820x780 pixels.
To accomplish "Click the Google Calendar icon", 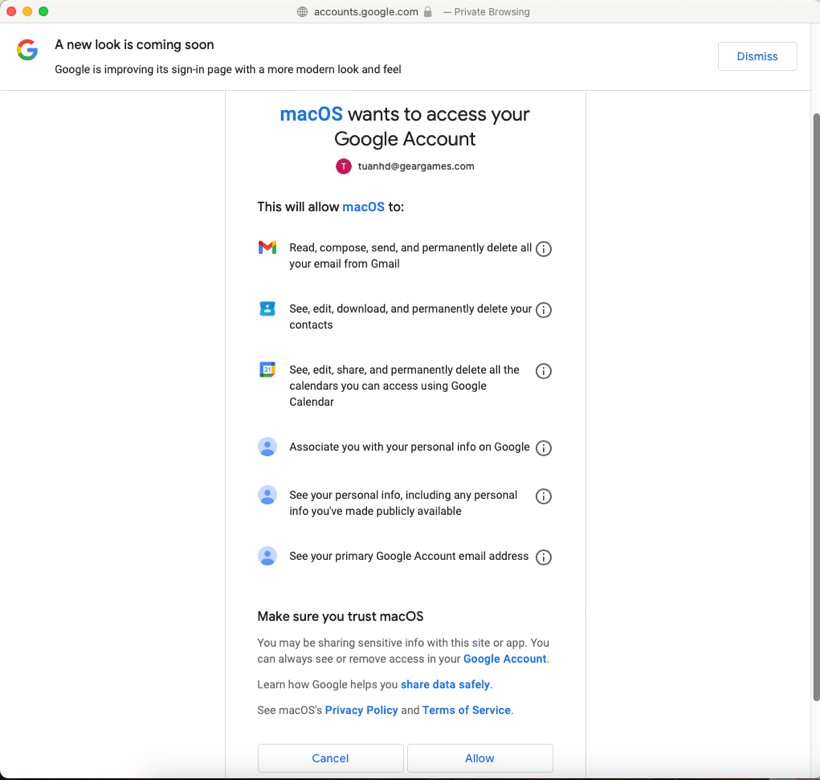I will point(267,370).
